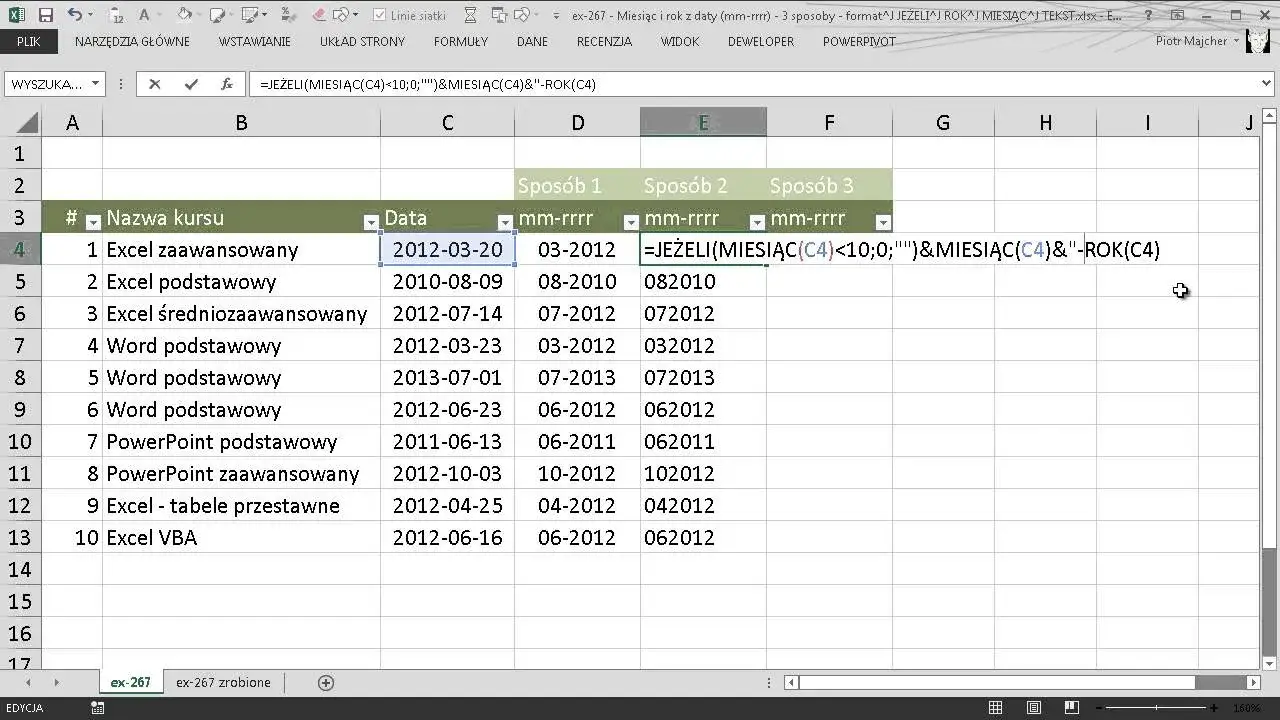Viewport: 1280px width, 720px height.
Task: Open filter dropdown for Data column
Action: pyautogui.click(x=505, y=222)
